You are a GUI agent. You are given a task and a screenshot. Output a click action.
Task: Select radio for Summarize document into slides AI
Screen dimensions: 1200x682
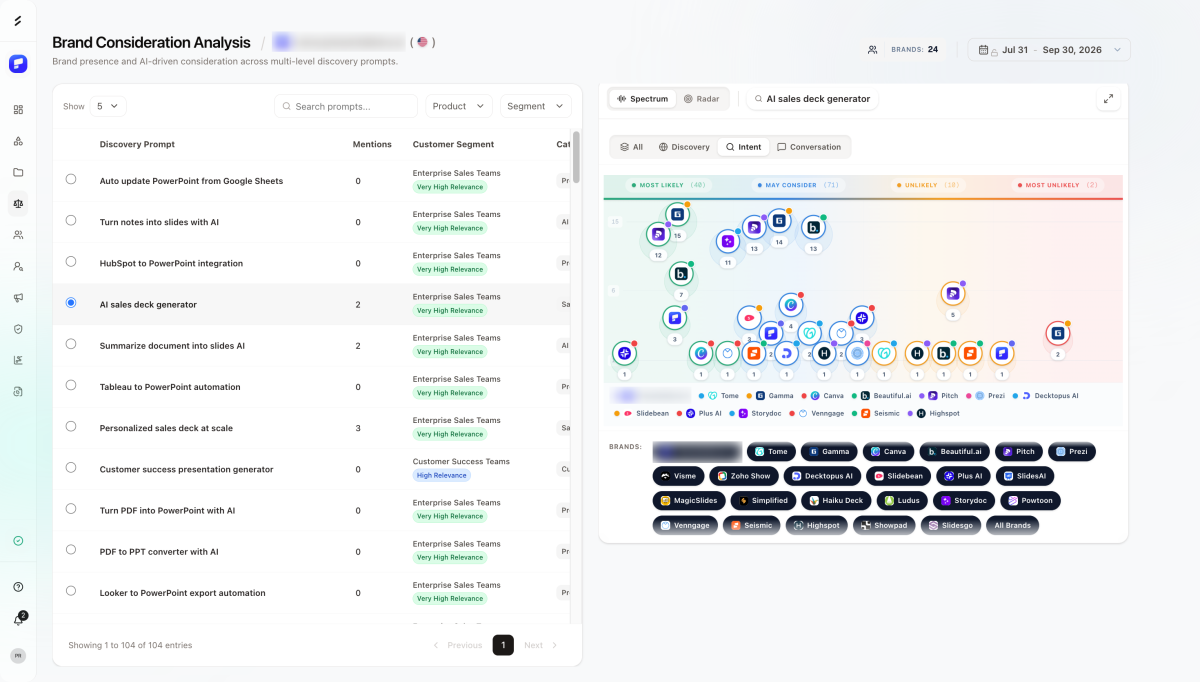[x=71, y=343]
